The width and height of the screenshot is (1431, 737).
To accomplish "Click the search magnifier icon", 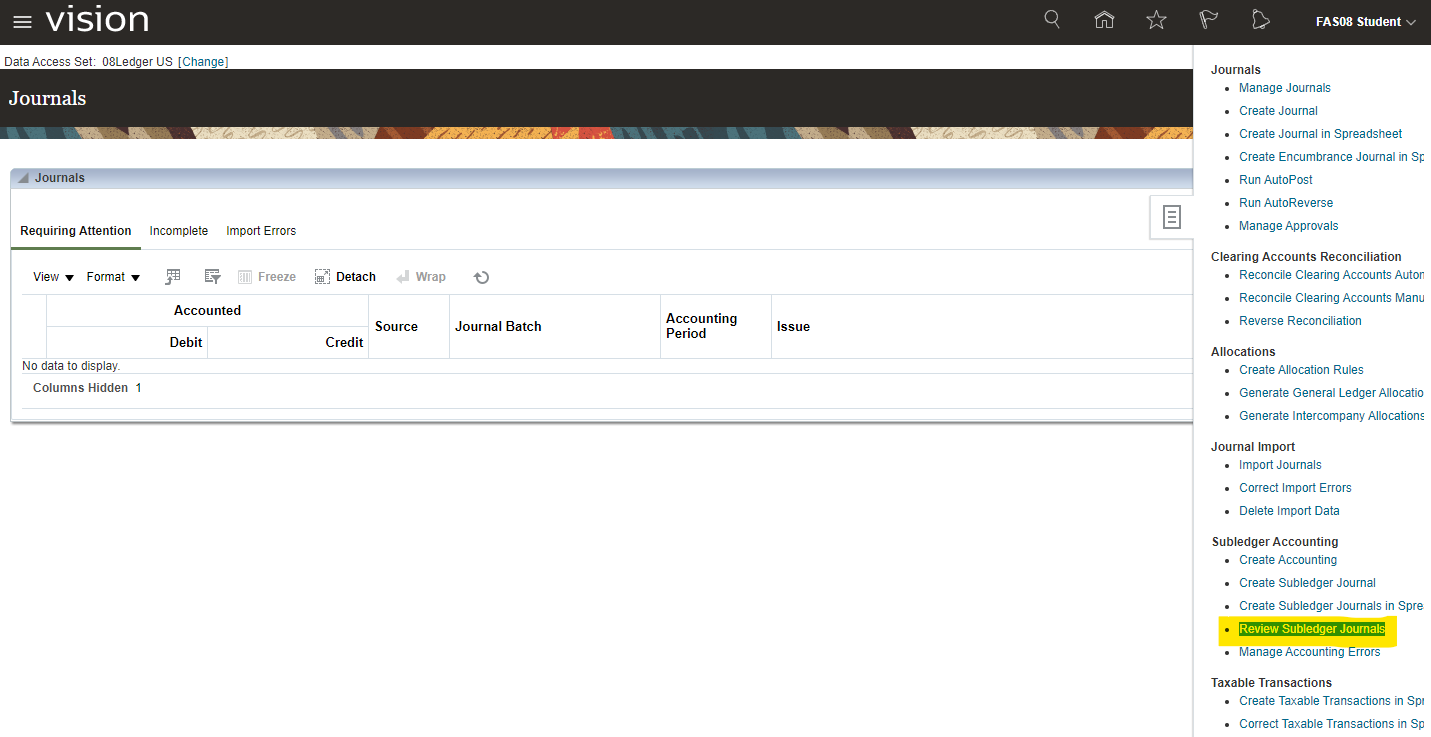I will (1052, 20).
